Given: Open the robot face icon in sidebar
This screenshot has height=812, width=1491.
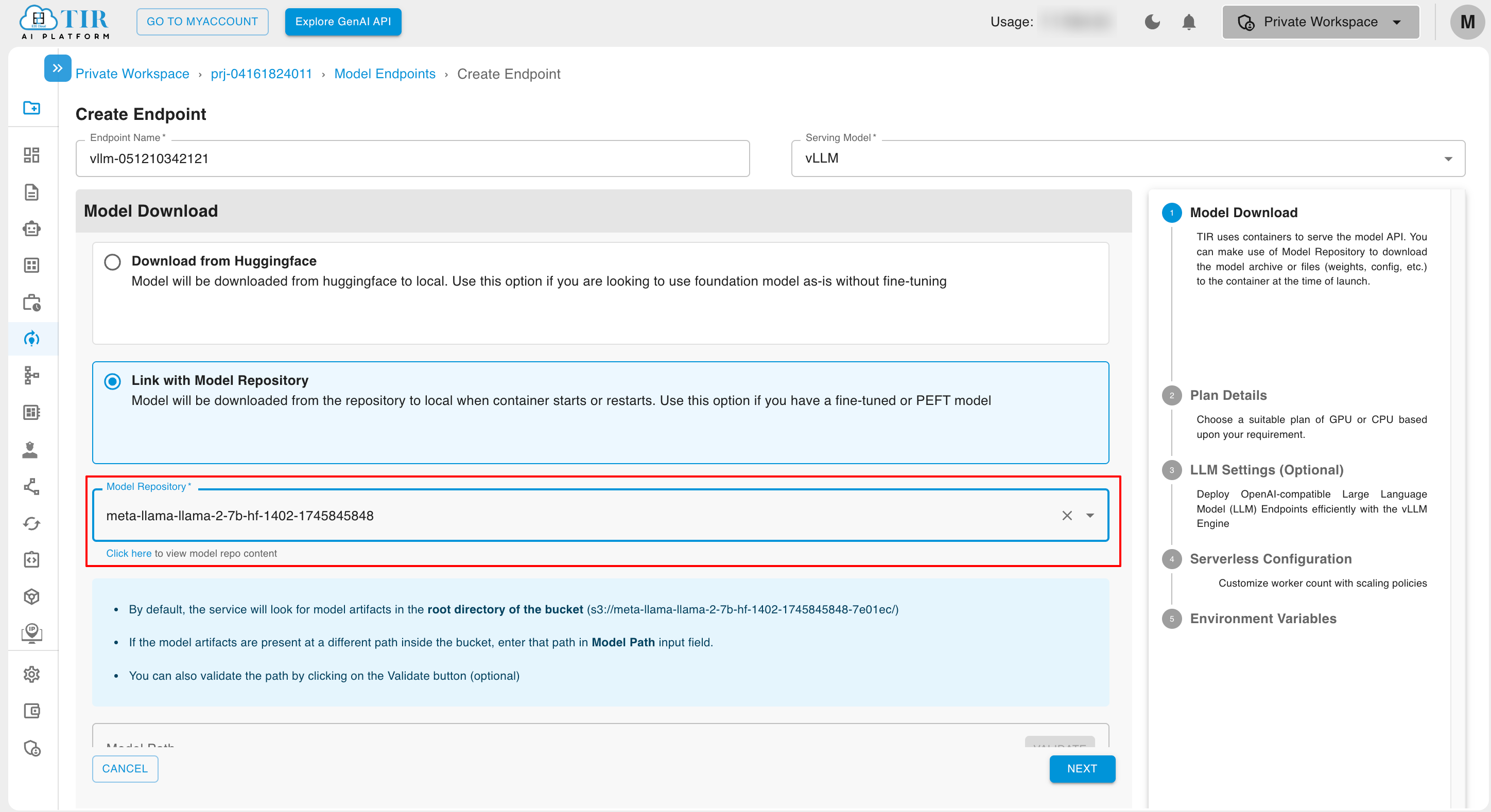Looking at the screenshot, I should [x=32, y=228].
